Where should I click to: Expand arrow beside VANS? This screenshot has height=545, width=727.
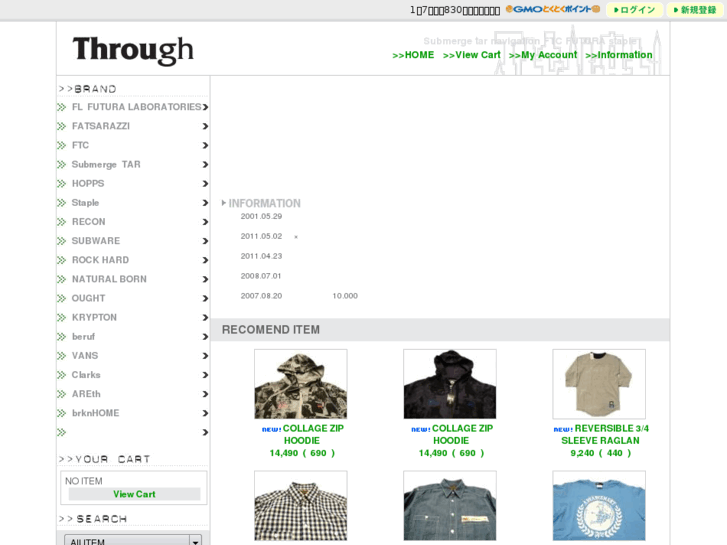(x=205, y=356)
